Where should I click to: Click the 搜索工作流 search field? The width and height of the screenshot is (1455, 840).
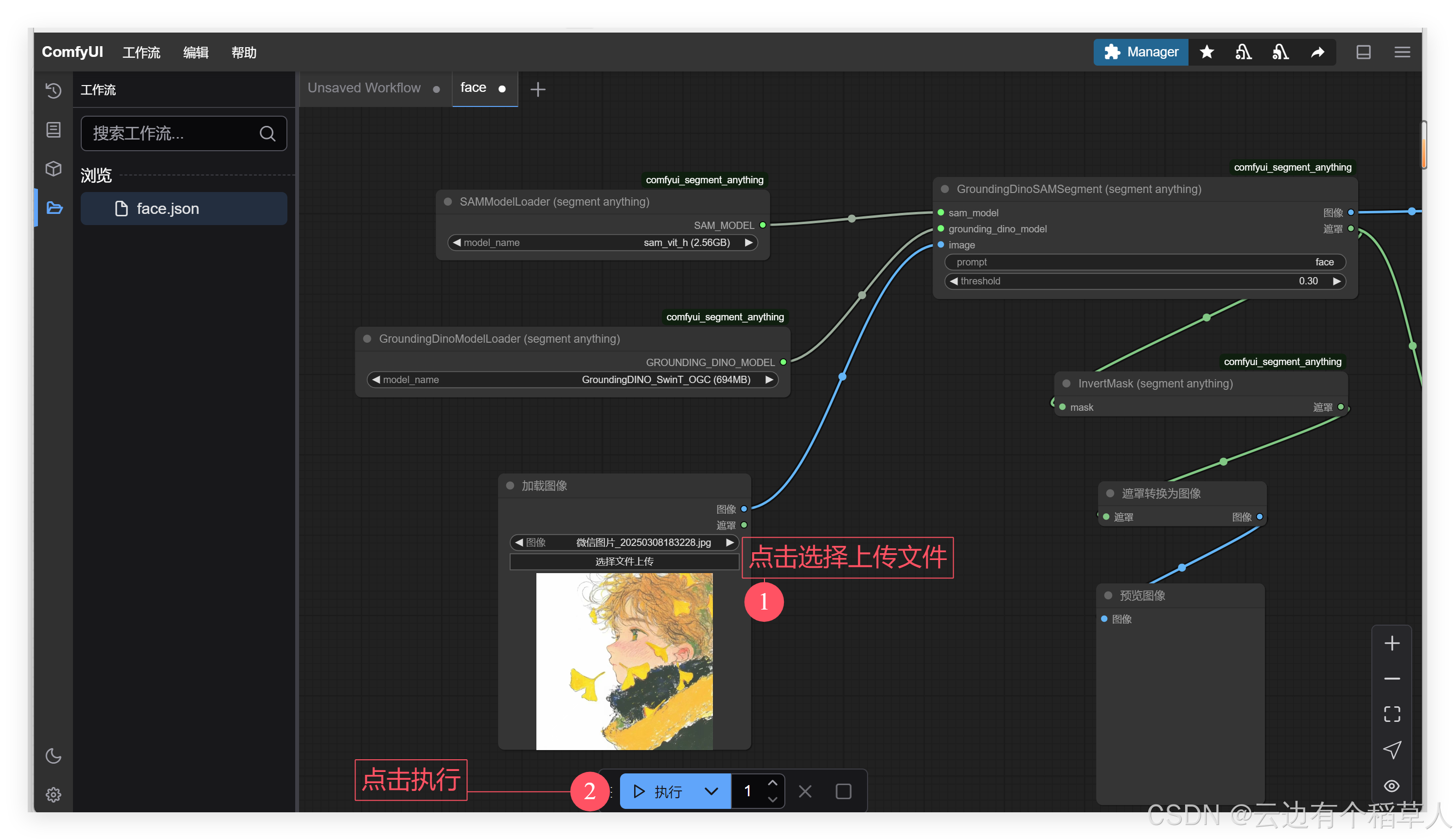tap(173, 133)
